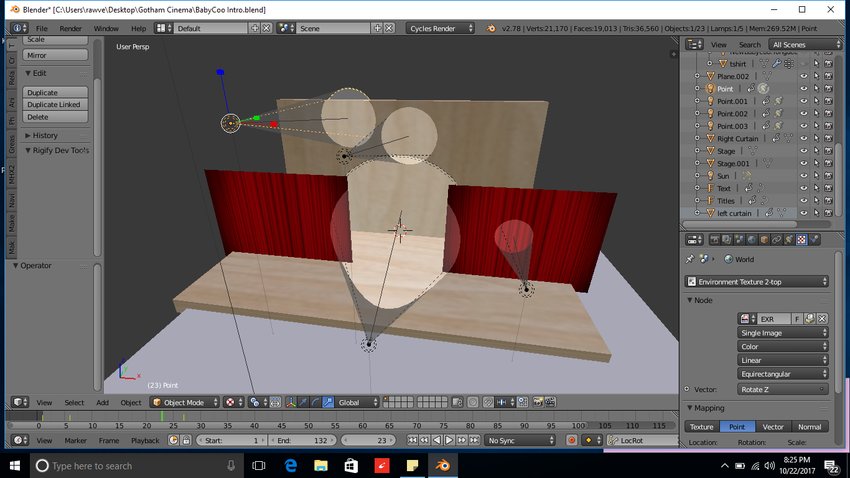Viewport: 850px width, 478px height.
Task: Play the animation forward
Action: pos(449,441)
